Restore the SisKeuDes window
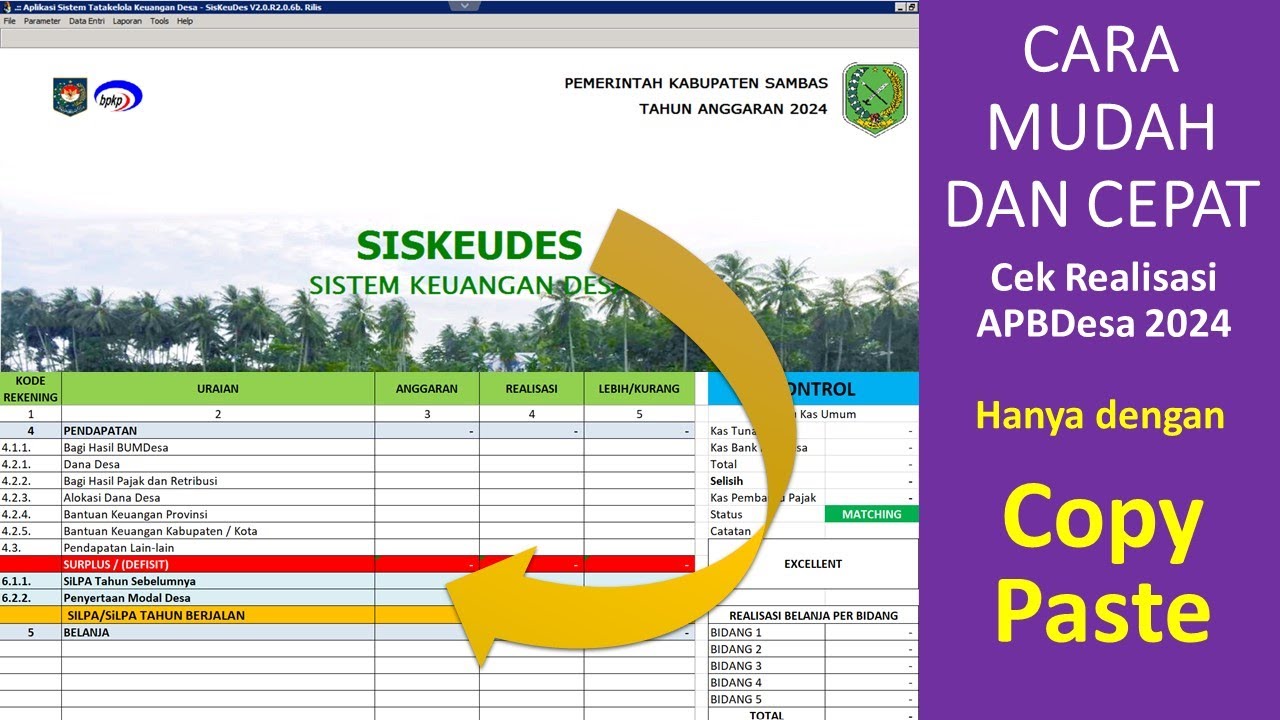 click(911, 7)
